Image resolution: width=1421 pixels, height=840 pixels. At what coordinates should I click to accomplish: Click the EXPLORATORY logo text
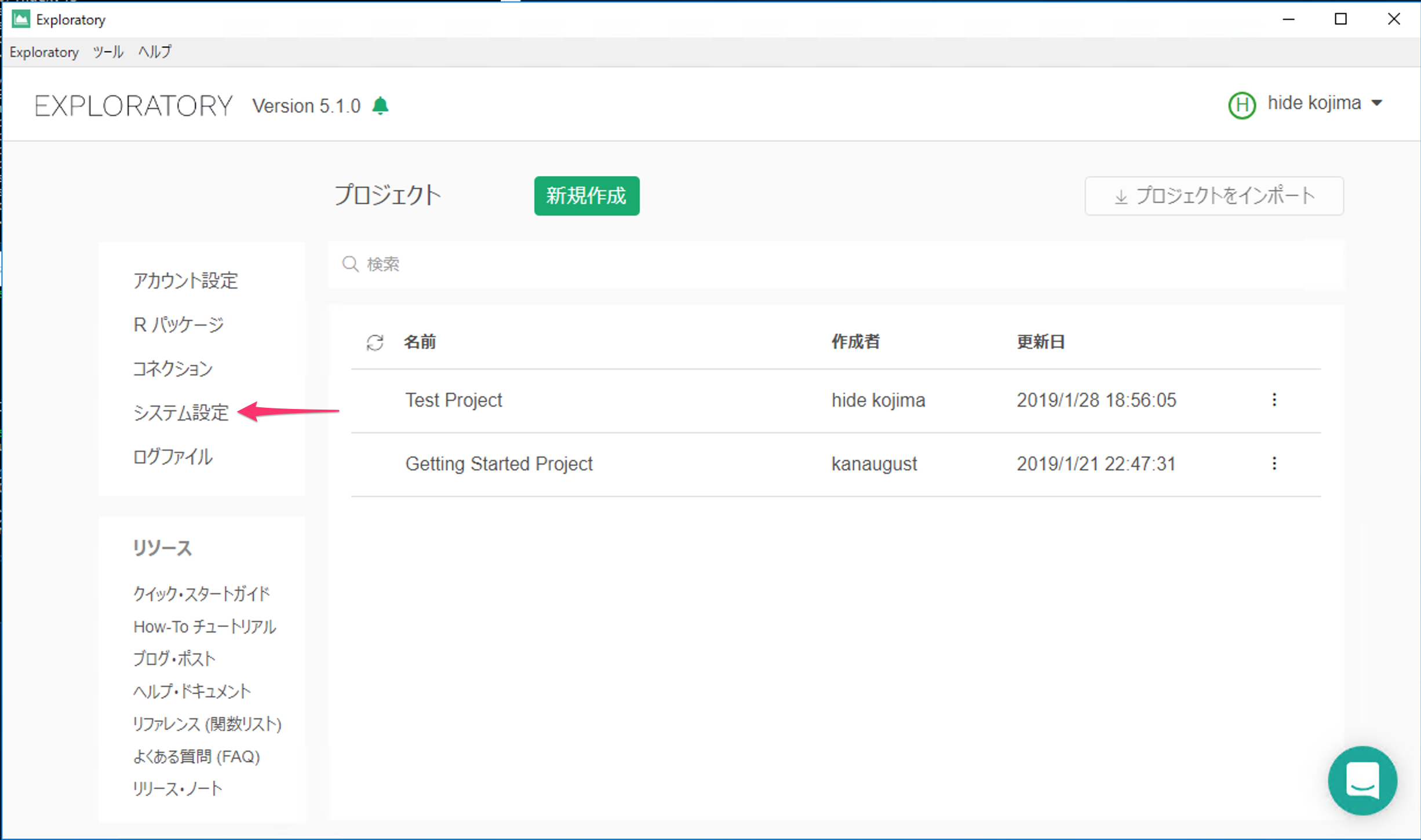click(133, 106)
